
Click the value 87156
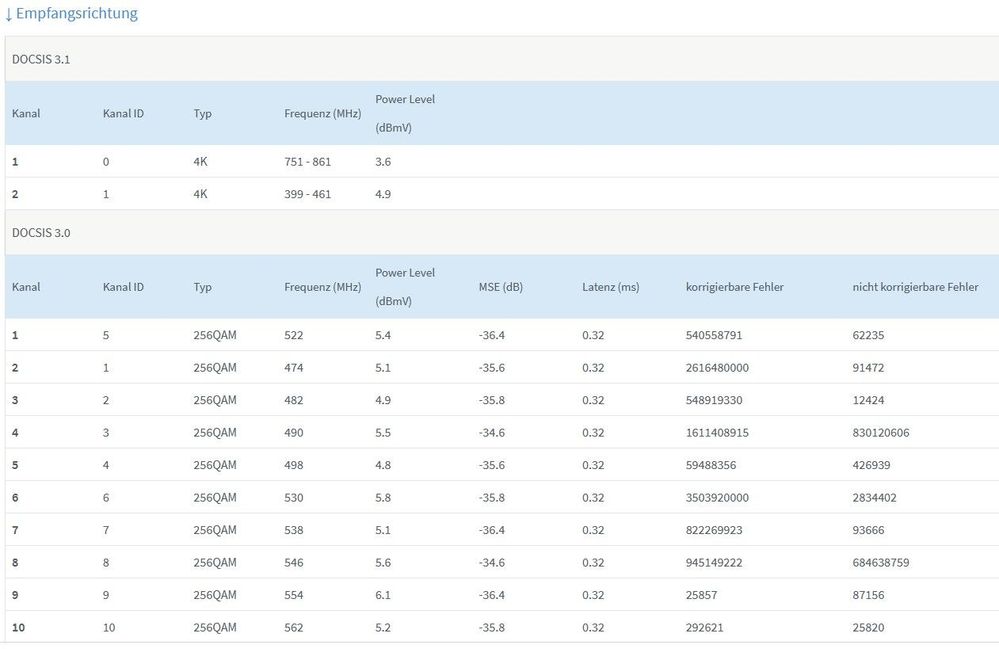pos(868,595)
